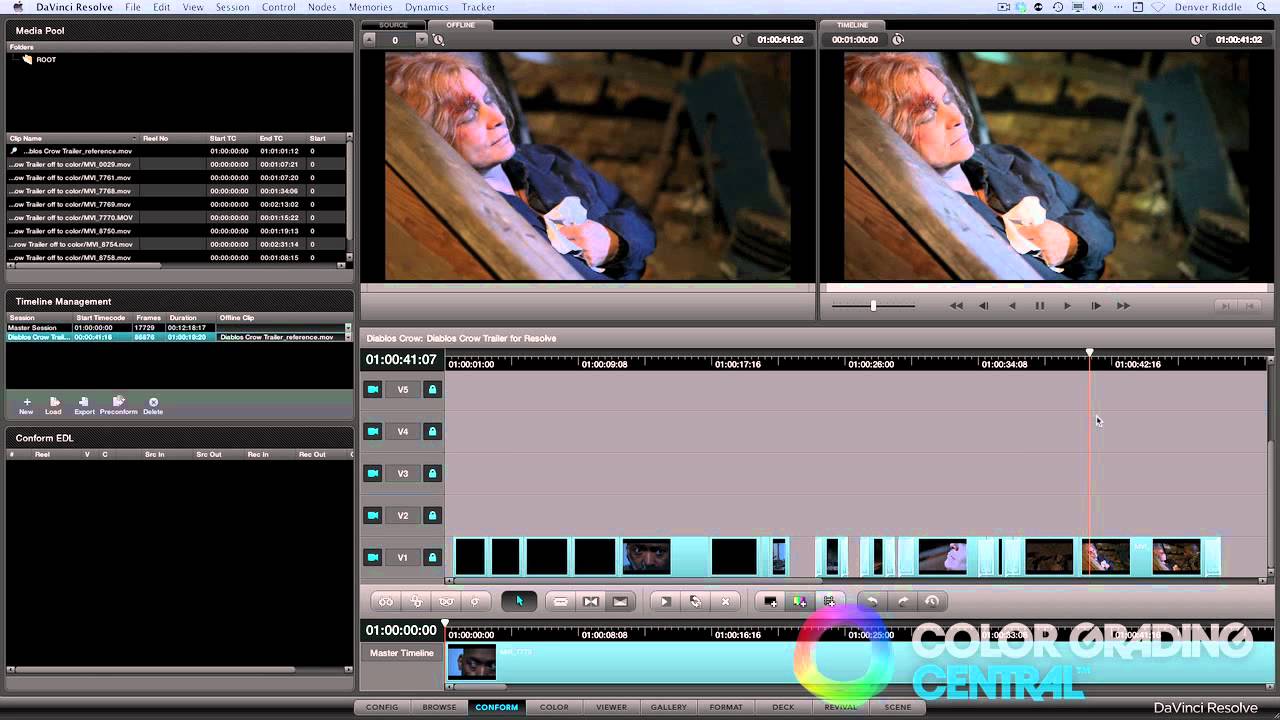
Task: Click the colored bars with plus icon
Action: tap(799, 601)
